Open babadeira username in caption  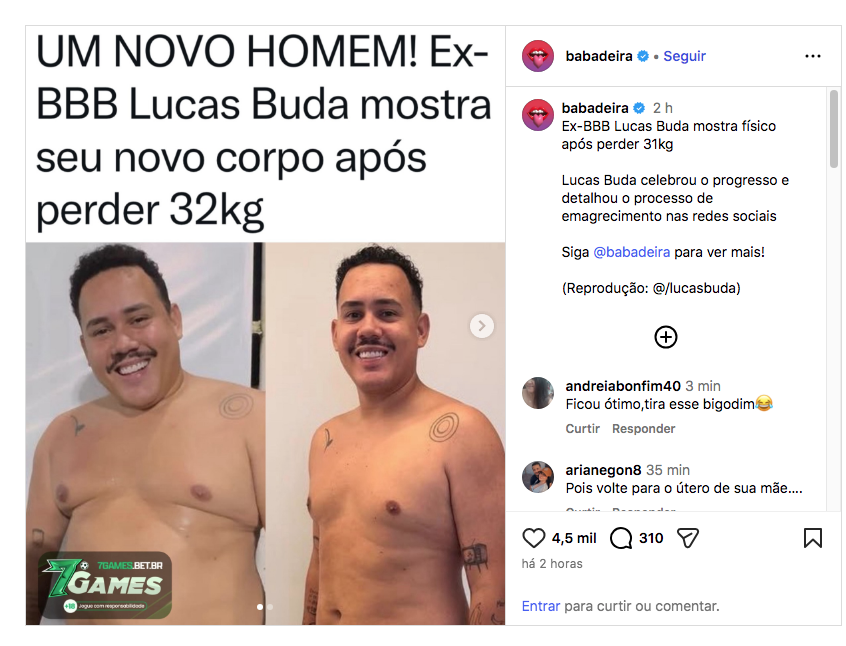coord(595,108)
